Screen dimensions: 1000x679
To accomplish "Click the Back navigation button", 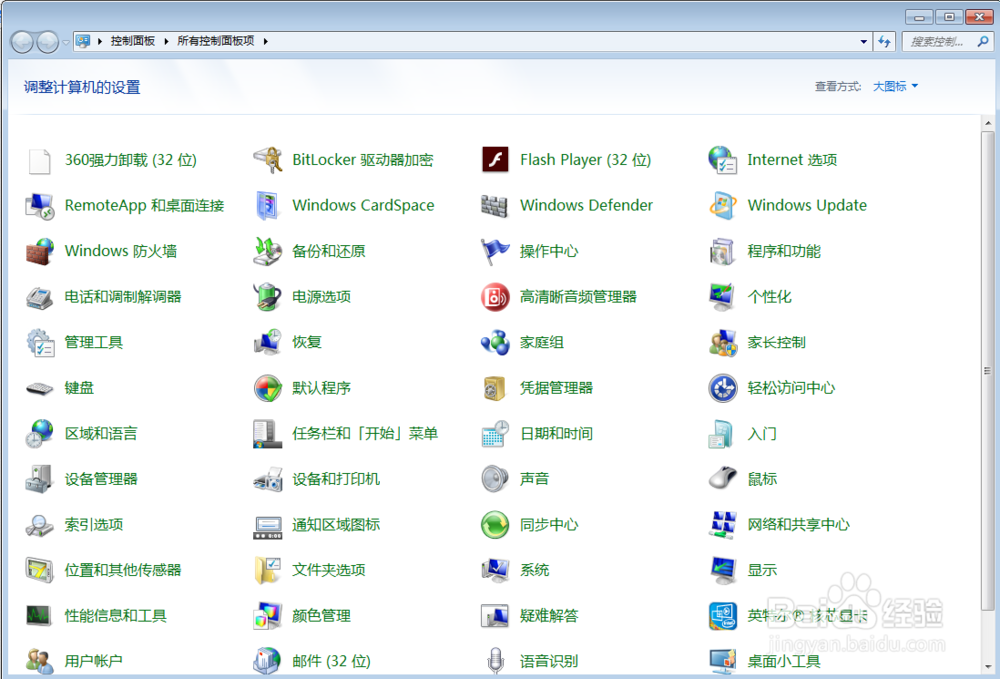I will (22, 42).
